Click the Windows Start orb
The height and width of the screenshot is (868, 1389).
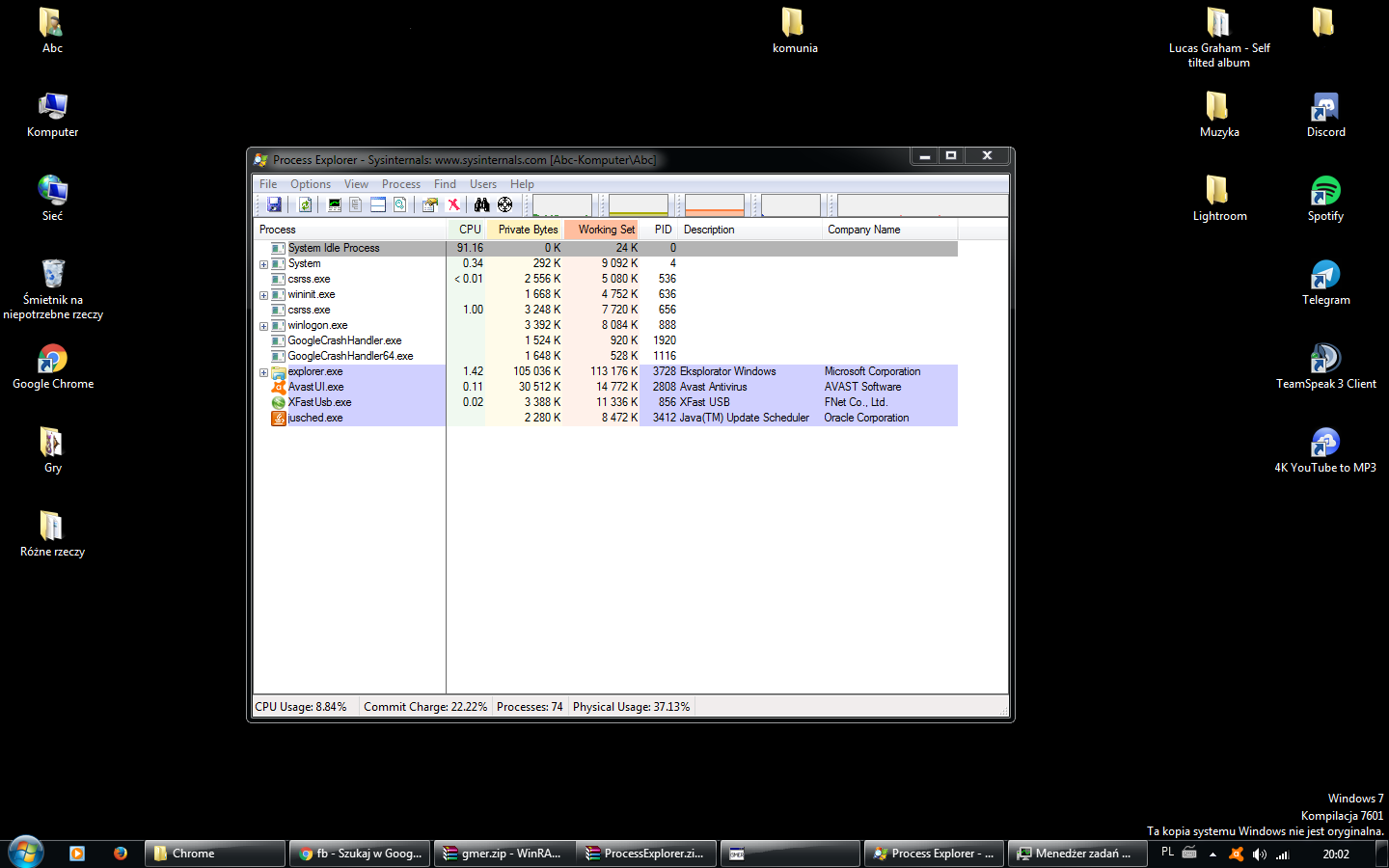[26, 853]
